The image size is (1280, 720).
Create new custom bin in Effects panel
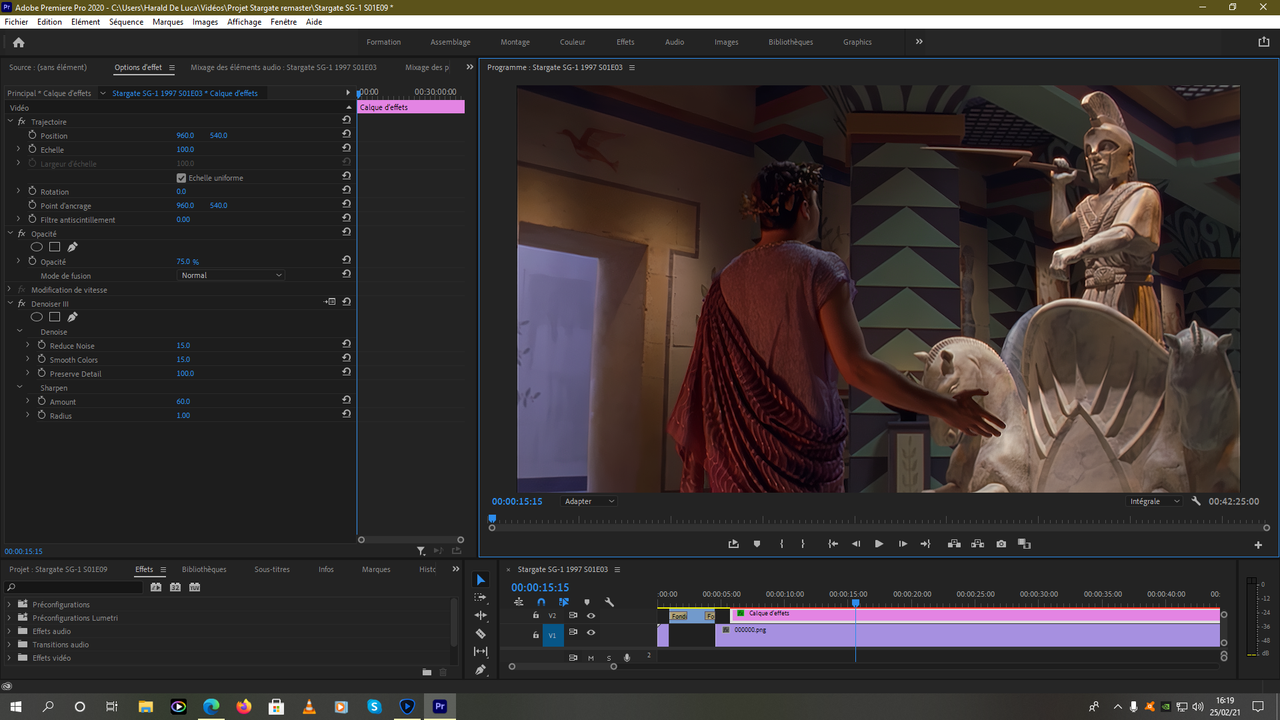tap(427, 672)
